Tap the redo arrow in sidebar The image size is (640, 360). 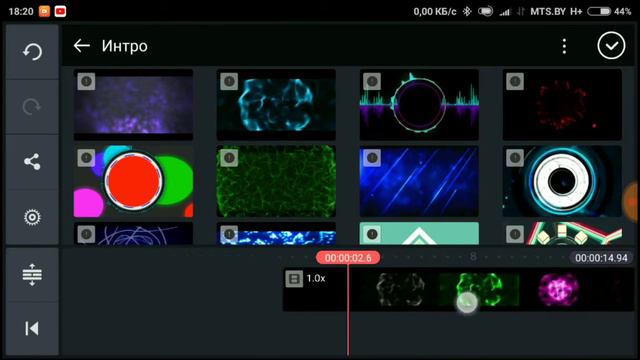[x=32, y=107]
